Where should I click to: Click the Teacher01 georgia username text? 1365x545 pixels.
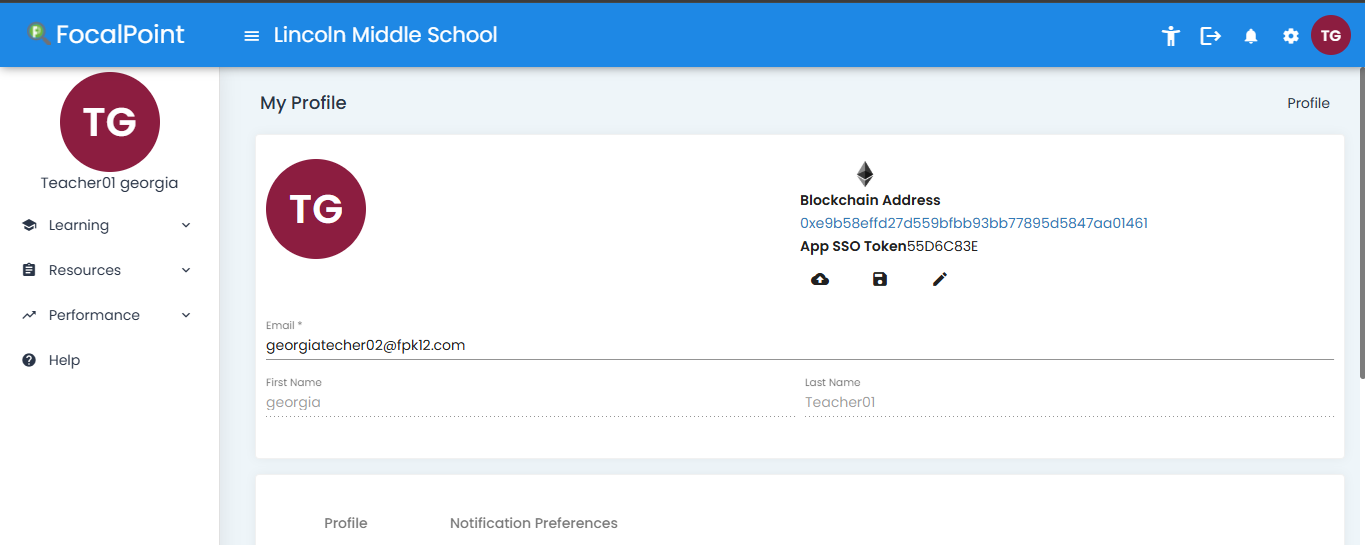[x=110, y=183]
